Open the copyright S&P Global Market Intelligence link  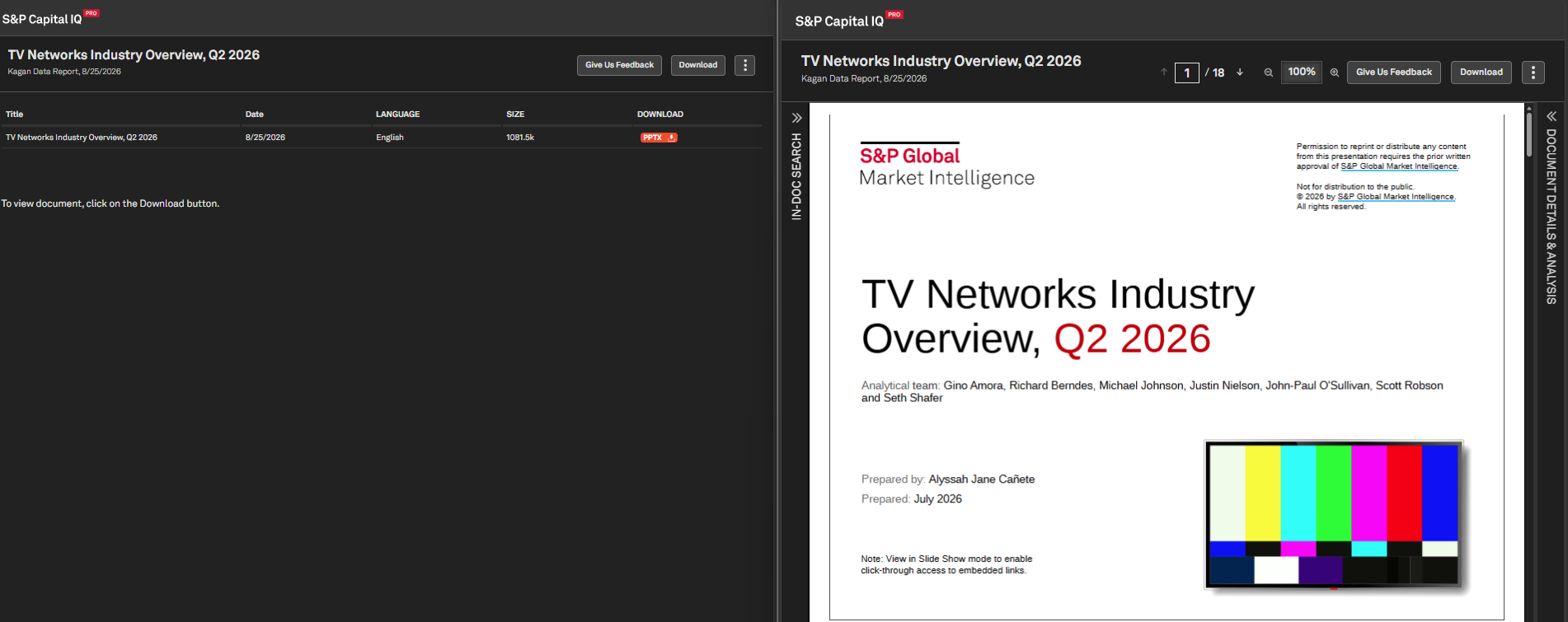pos(1396,197)
